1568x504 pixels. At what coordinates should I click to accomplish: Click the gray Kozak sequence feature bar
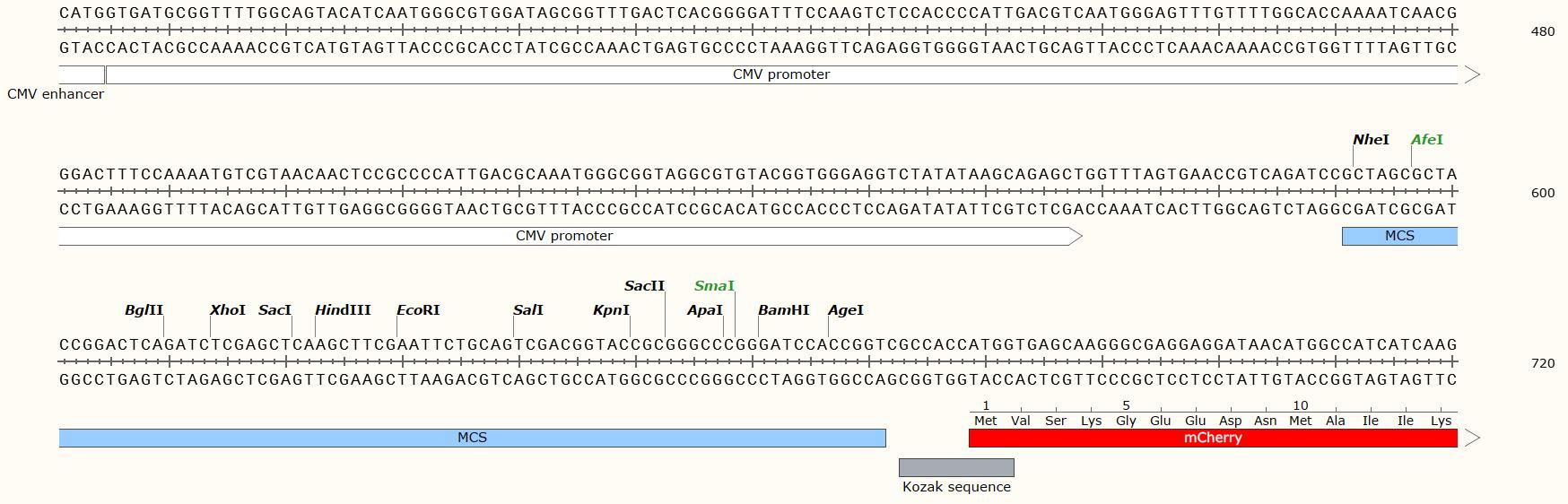click(x=956, y=468)
